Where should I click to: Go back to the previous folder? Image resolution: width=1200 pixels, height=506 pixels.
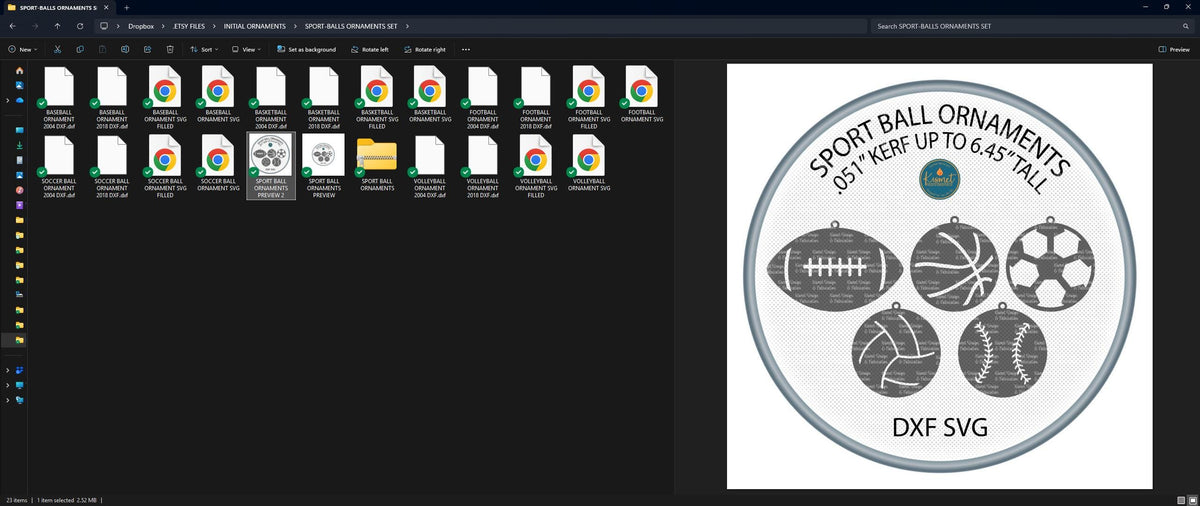[11, 26]
